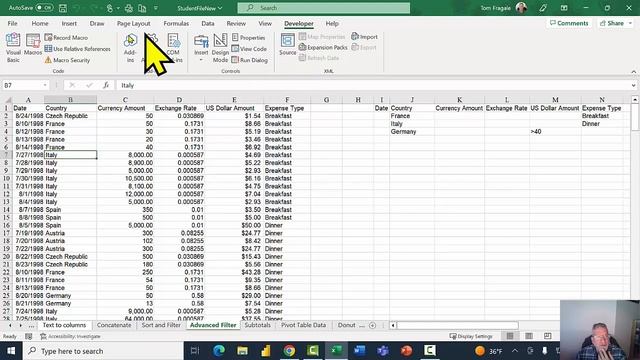The width and height of the screenshot is (640, 360).
Task: Click the Share button
Action: pyautogui.click(x=611, y=23)
